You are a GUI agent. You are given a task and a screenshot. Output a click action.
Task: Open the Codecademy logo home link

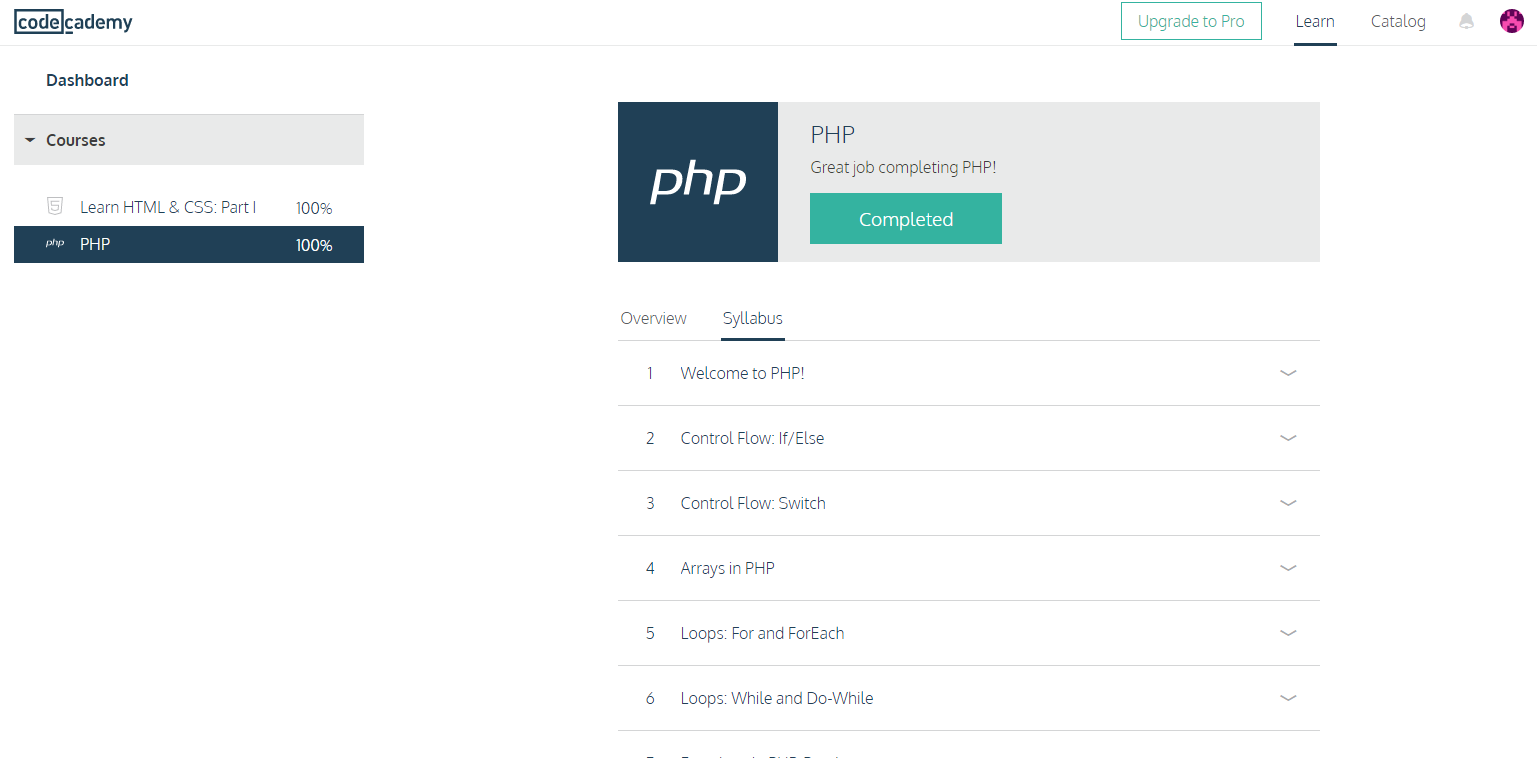click(x=73, y=22)
